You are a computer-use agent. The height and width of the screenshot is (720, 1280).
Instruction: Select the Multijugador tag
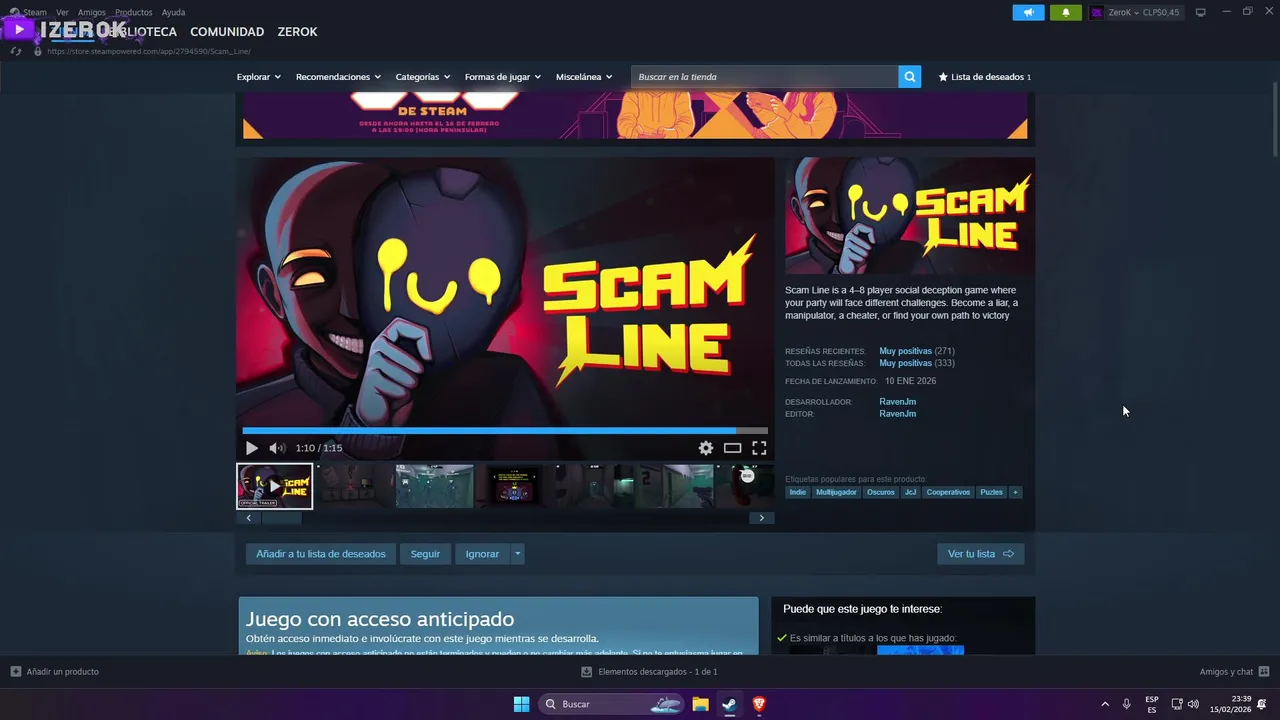[836, 492]
